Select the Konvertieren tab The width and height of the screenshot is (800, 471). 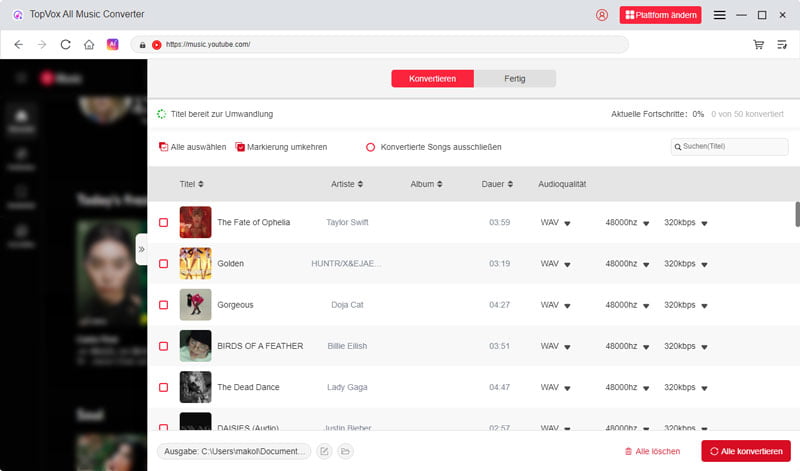click(432, 79)
